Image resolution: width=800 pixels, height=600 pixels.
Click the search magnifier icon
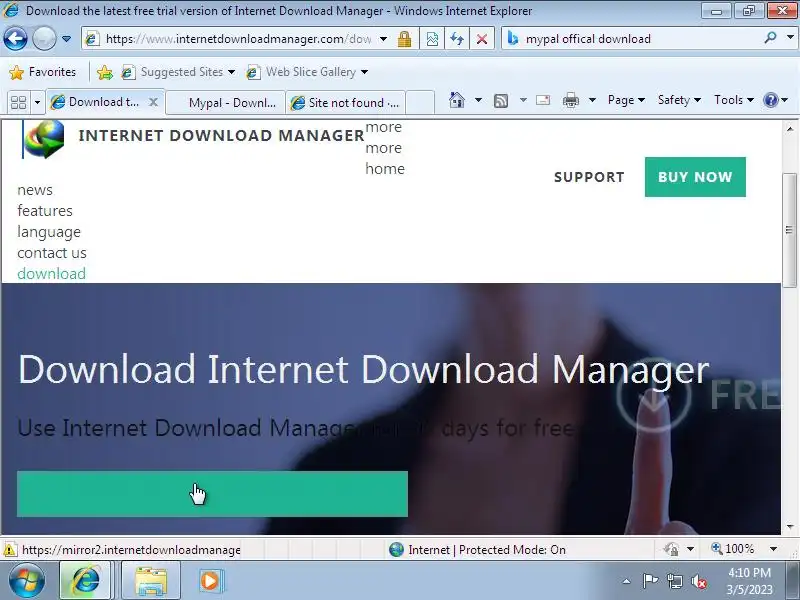click(770, 38)
